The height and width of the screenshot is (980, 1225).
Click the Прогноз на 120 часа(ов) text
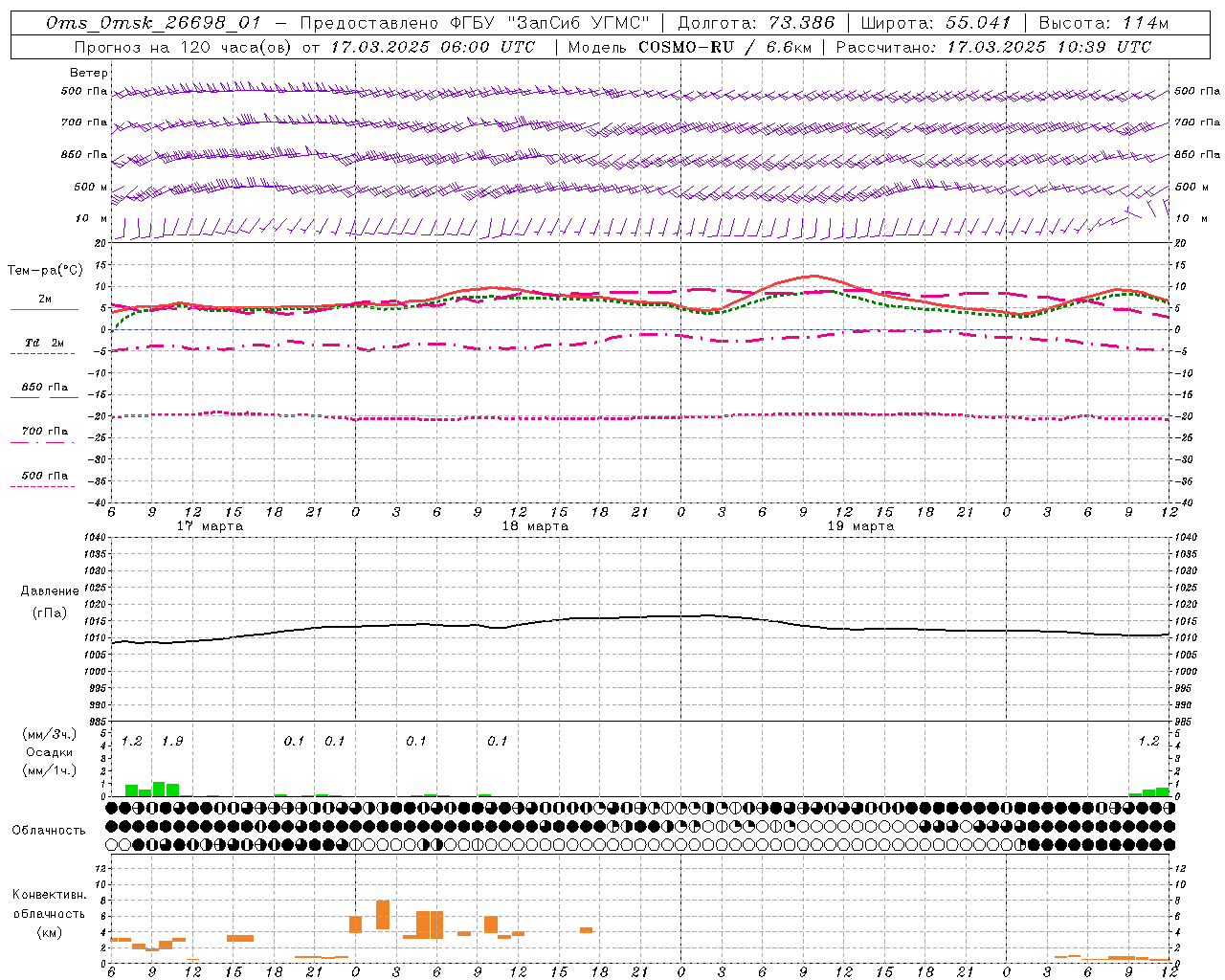point(184,47)
